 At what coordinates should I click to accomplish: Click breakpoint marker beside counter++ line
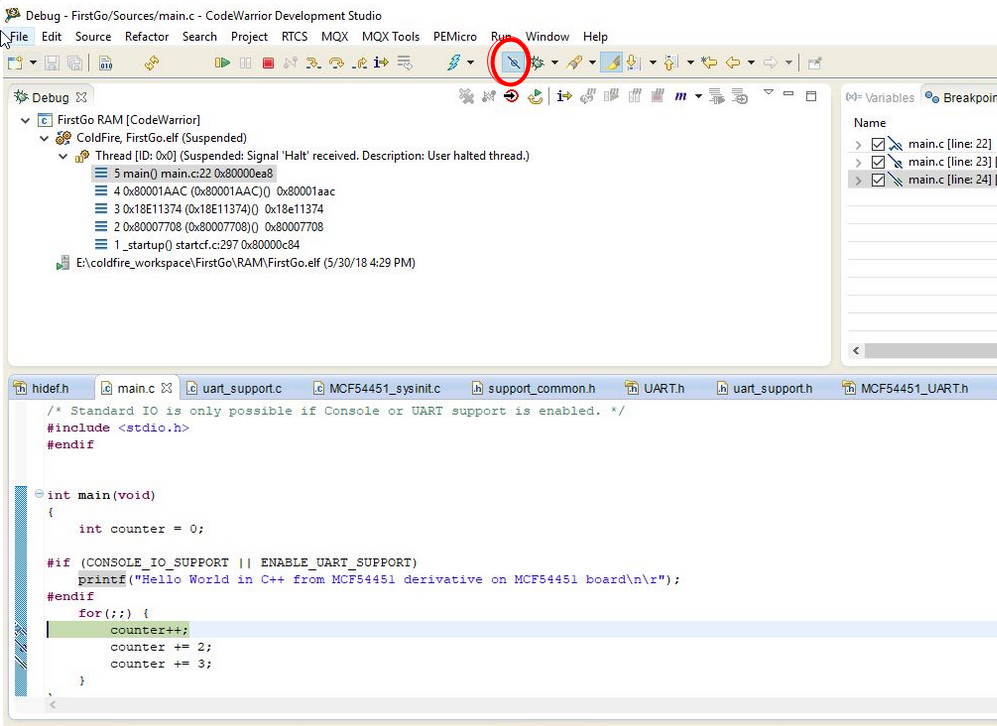(x=21, y=630)
